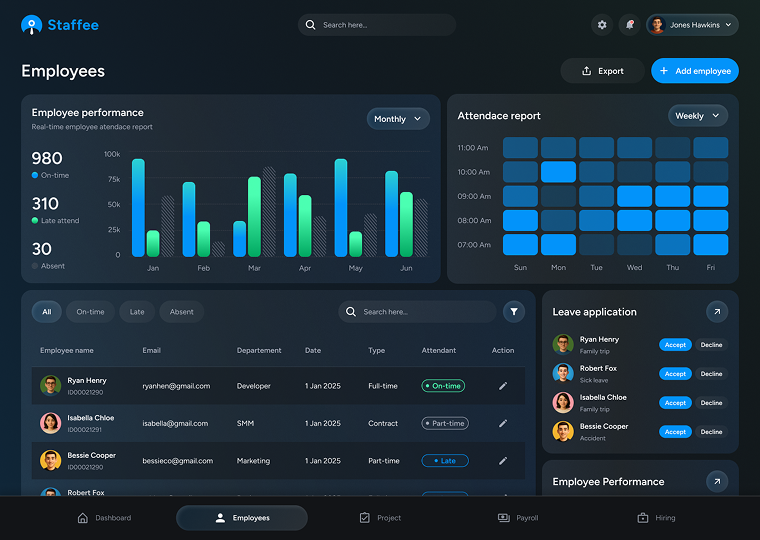Focus the top Search here field
This screenshot has width=760, height=540.
377,25
